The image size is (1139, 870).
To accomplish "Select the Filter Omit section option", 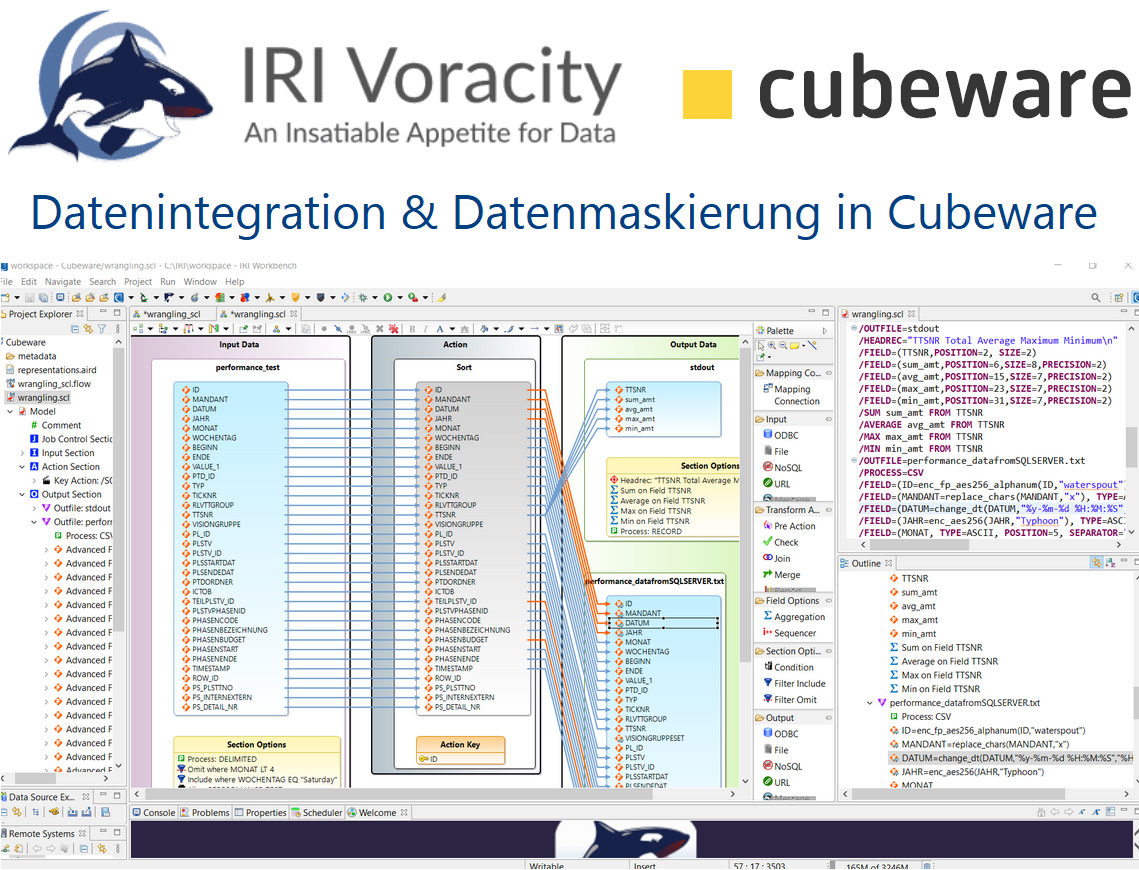I will [x=790, y=699].
